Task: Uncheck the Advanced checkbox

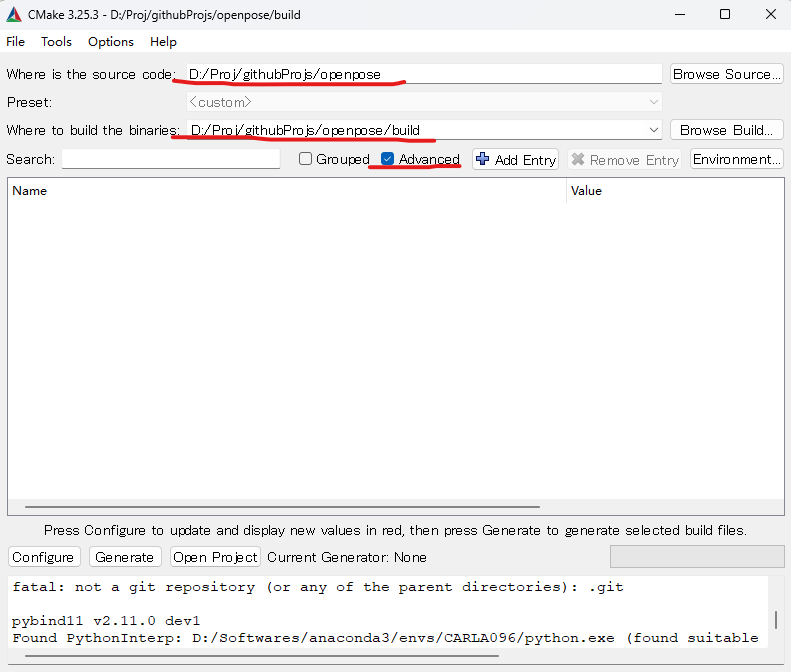Action: pyautogui.click(x=388, y=160)
